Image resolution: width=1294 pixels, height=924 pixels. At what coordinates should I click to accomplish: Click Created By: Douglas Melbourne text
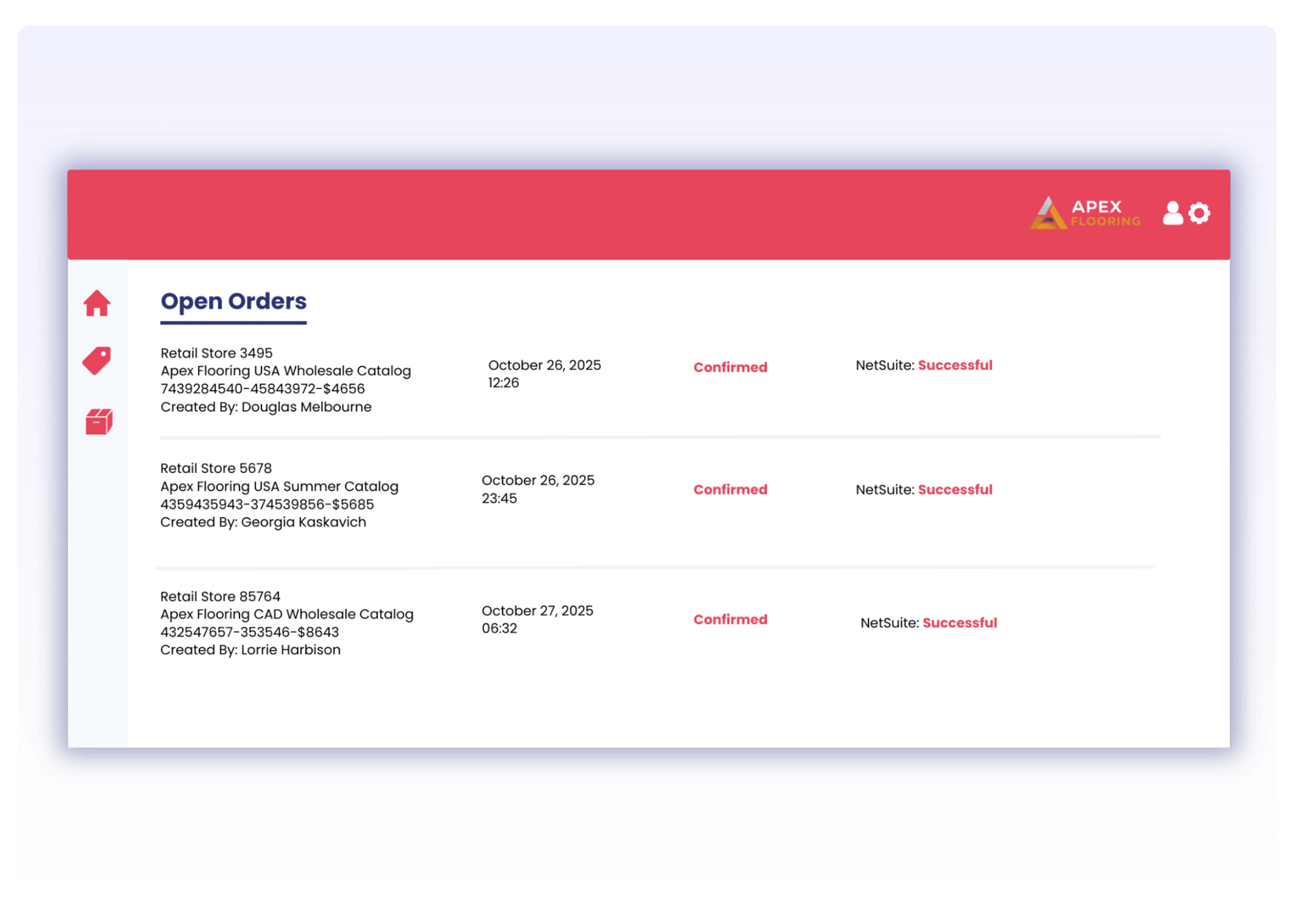266,407
